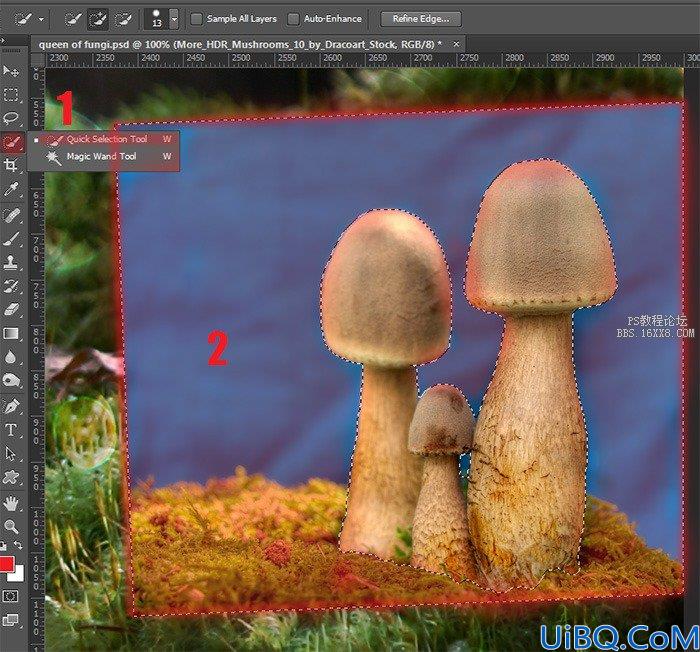The image size is (700, 652).
Task: Select the Eraser tool
Action: click(x=11, y=309)
